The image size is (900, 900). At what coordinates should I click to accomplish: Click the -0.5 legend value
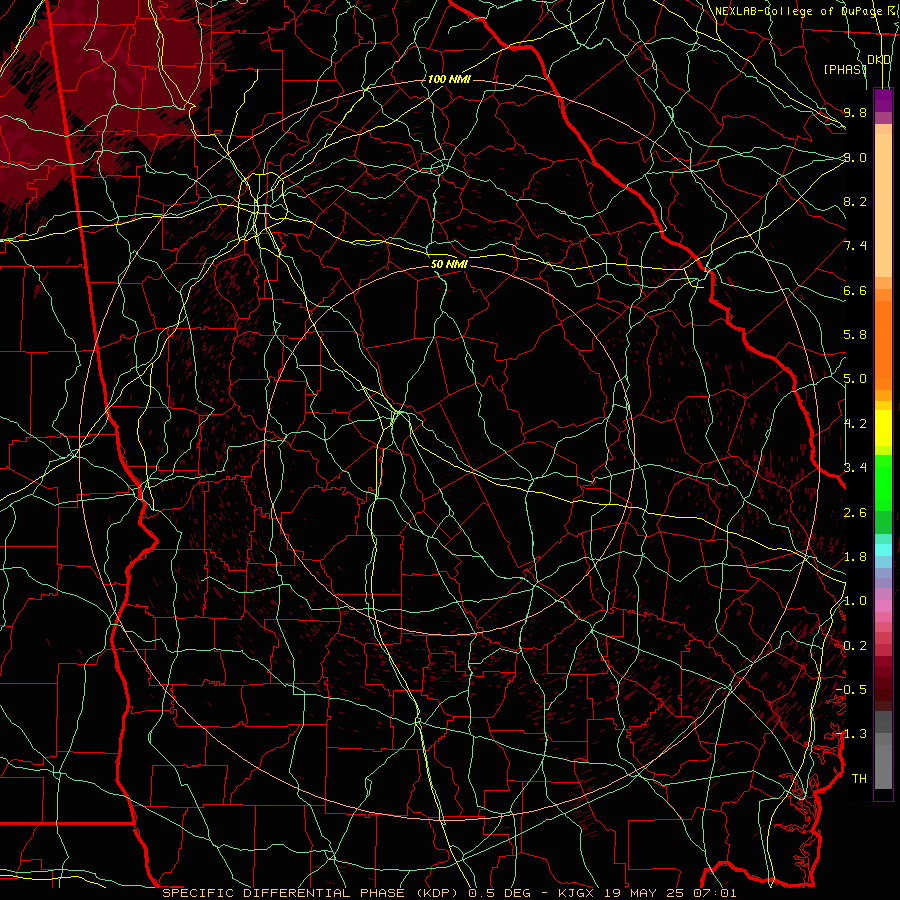(851, 690)
